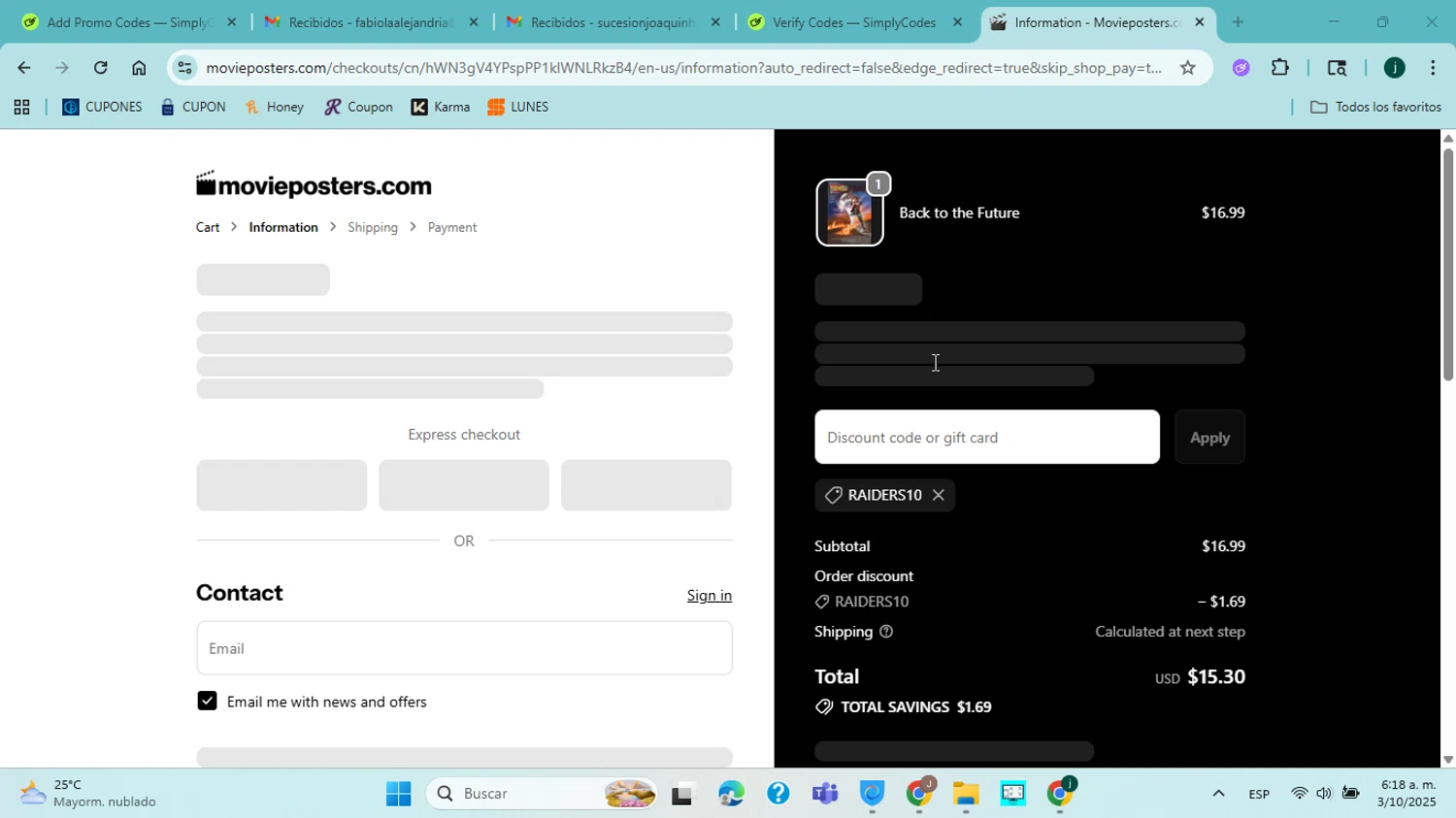Open the weather widget on taskbar
The image size is (1456, 818).
point(89,794)
